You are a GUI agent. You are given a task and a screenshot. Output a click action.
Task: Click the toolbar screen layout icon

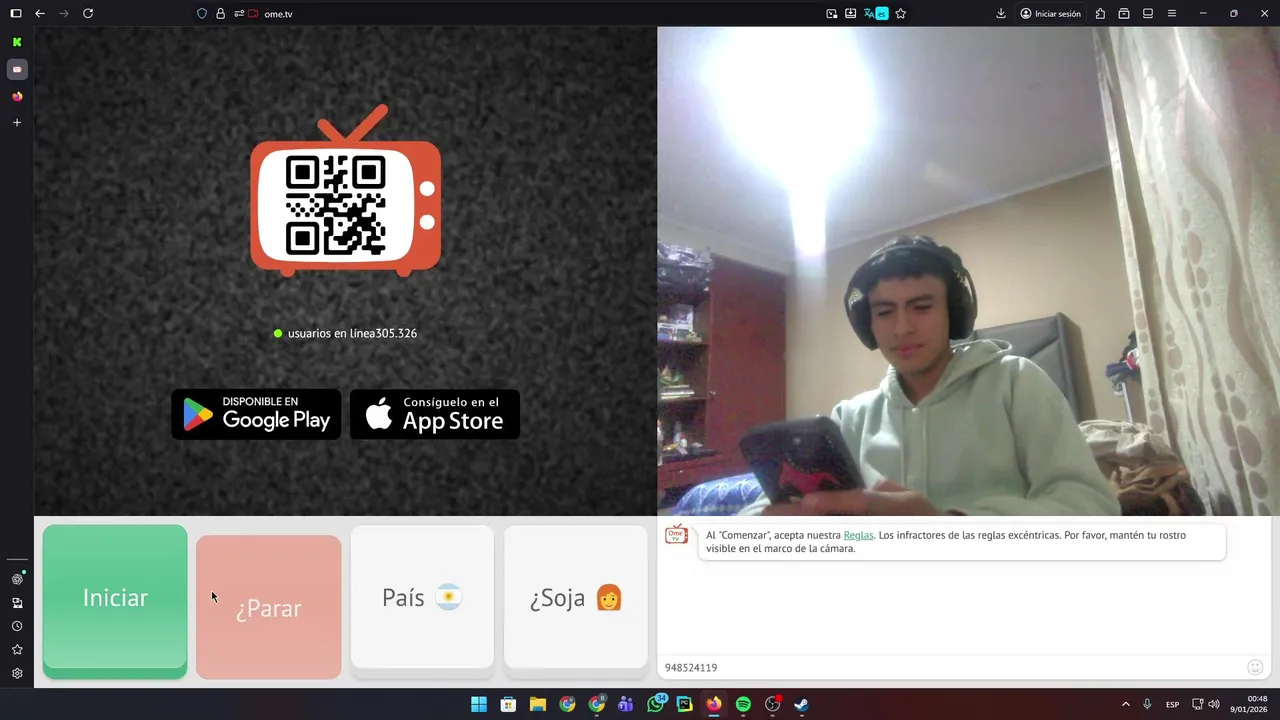(x=1148, y=14)
